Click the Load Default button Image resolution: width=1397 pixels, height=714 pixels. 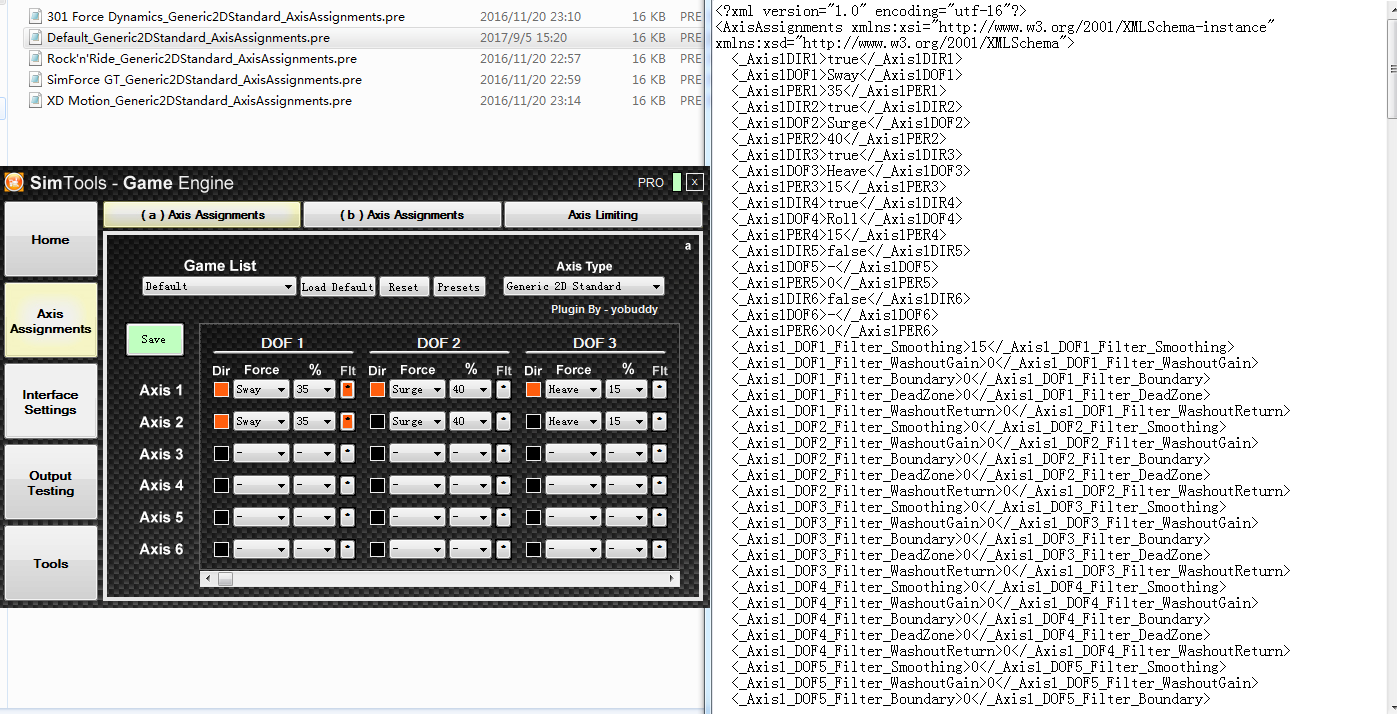[338, 287]
